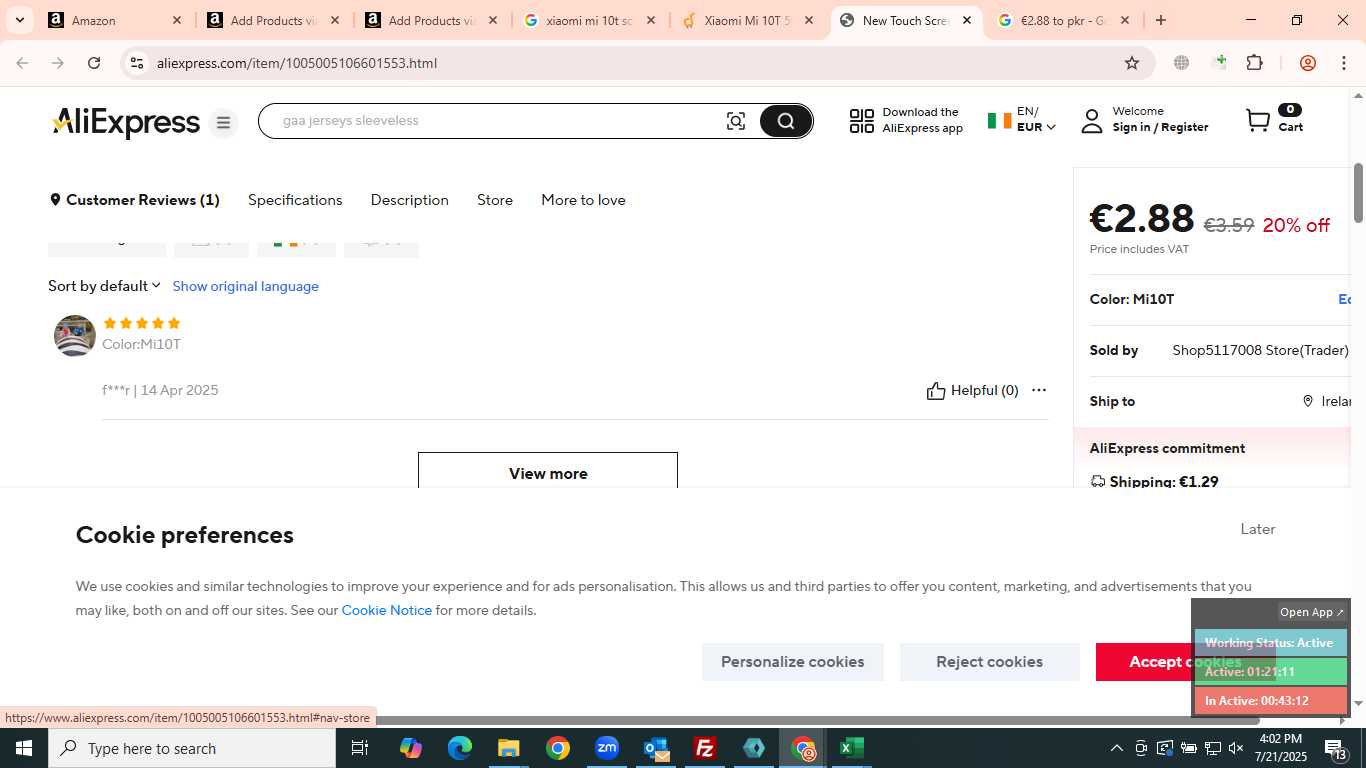
Task: View site information icon in address bar
Action: pos(137,63)
